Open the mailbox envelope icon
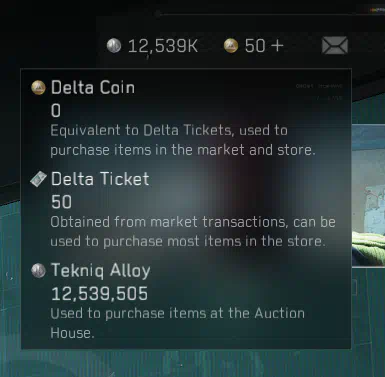The image size is (385, 377). click(335, 45)
